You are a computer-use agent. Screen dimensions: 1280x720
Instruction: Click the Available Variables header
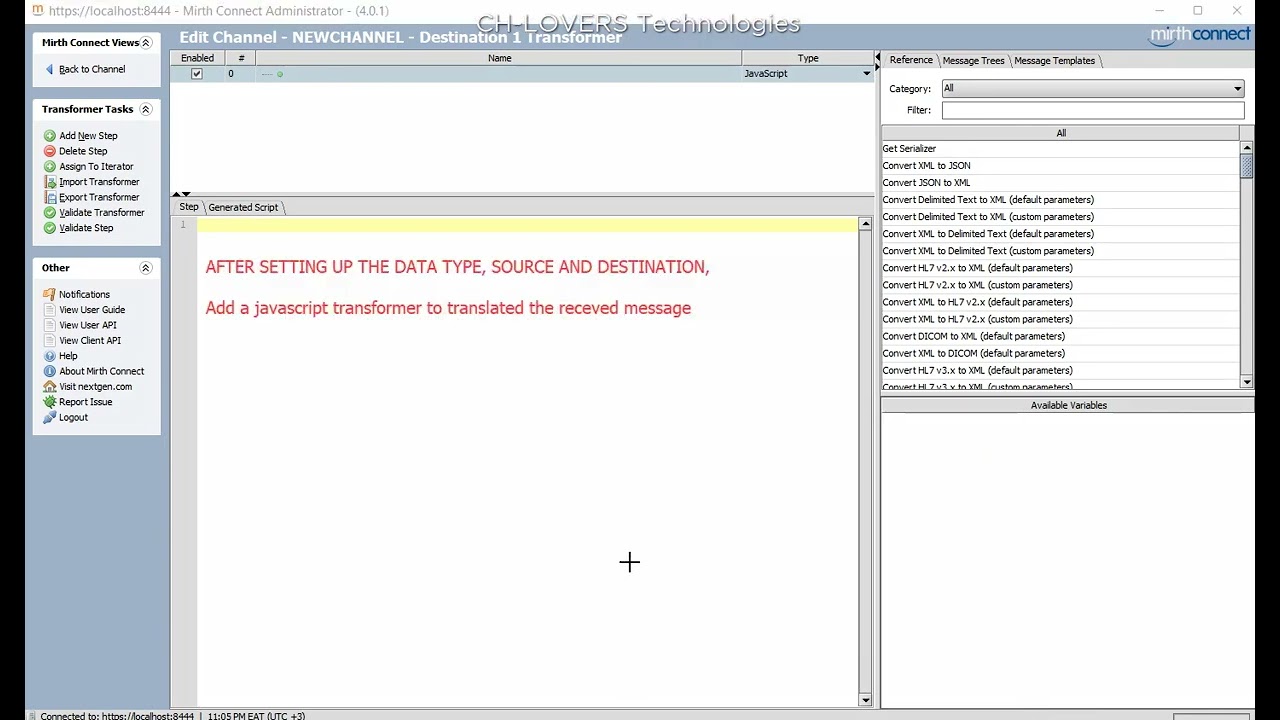tap(1068, 405)
